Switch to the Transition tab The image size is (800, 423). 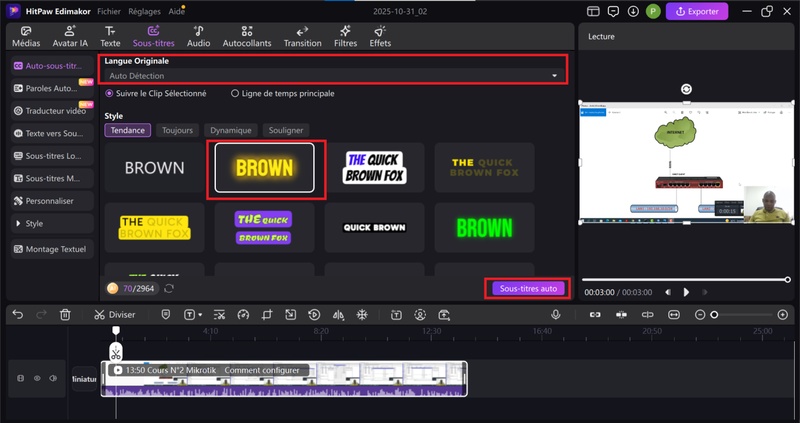point(303,37)
